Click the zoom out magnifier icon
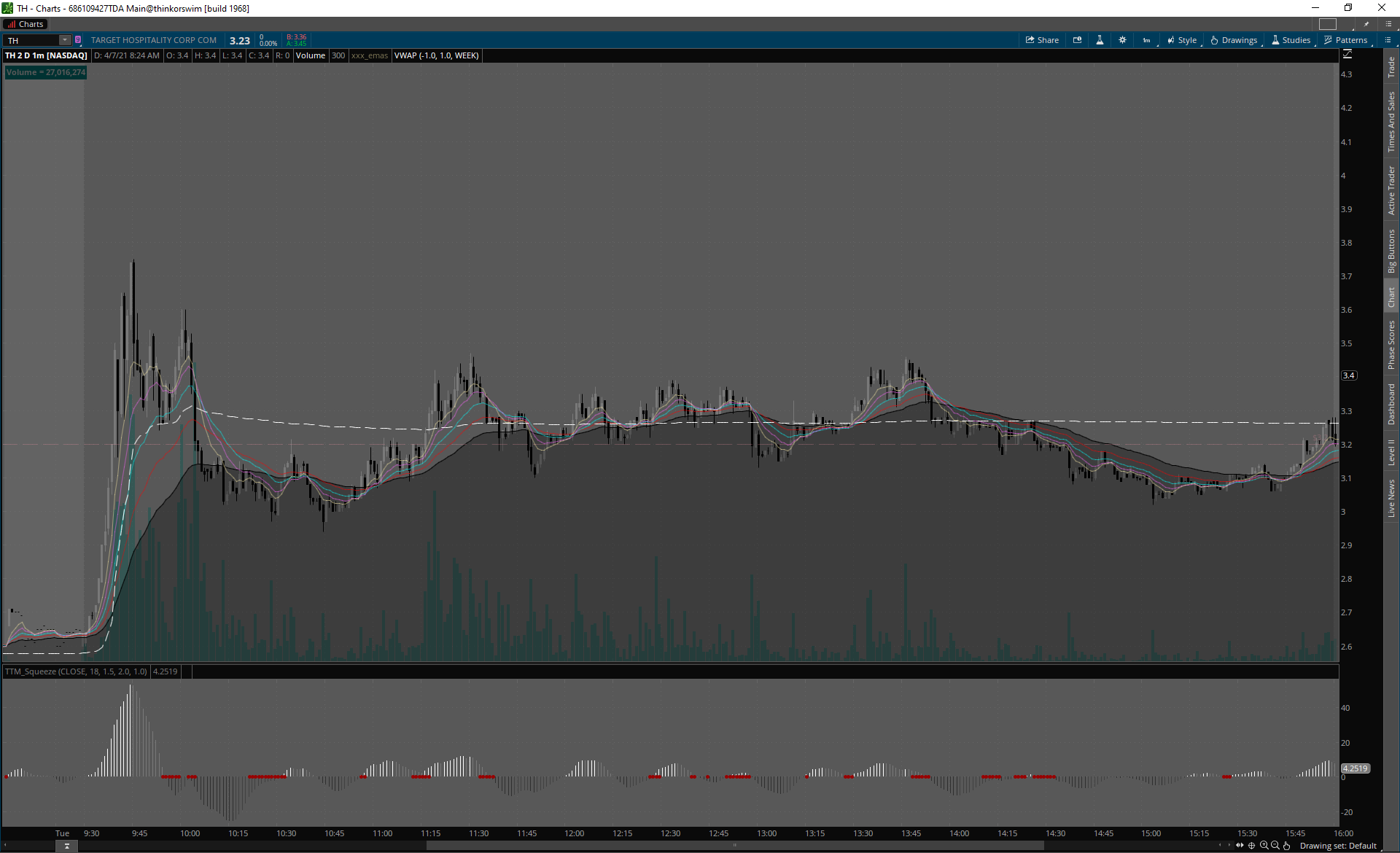Viewport: 1400px width, 853px height. point(1275,846)
